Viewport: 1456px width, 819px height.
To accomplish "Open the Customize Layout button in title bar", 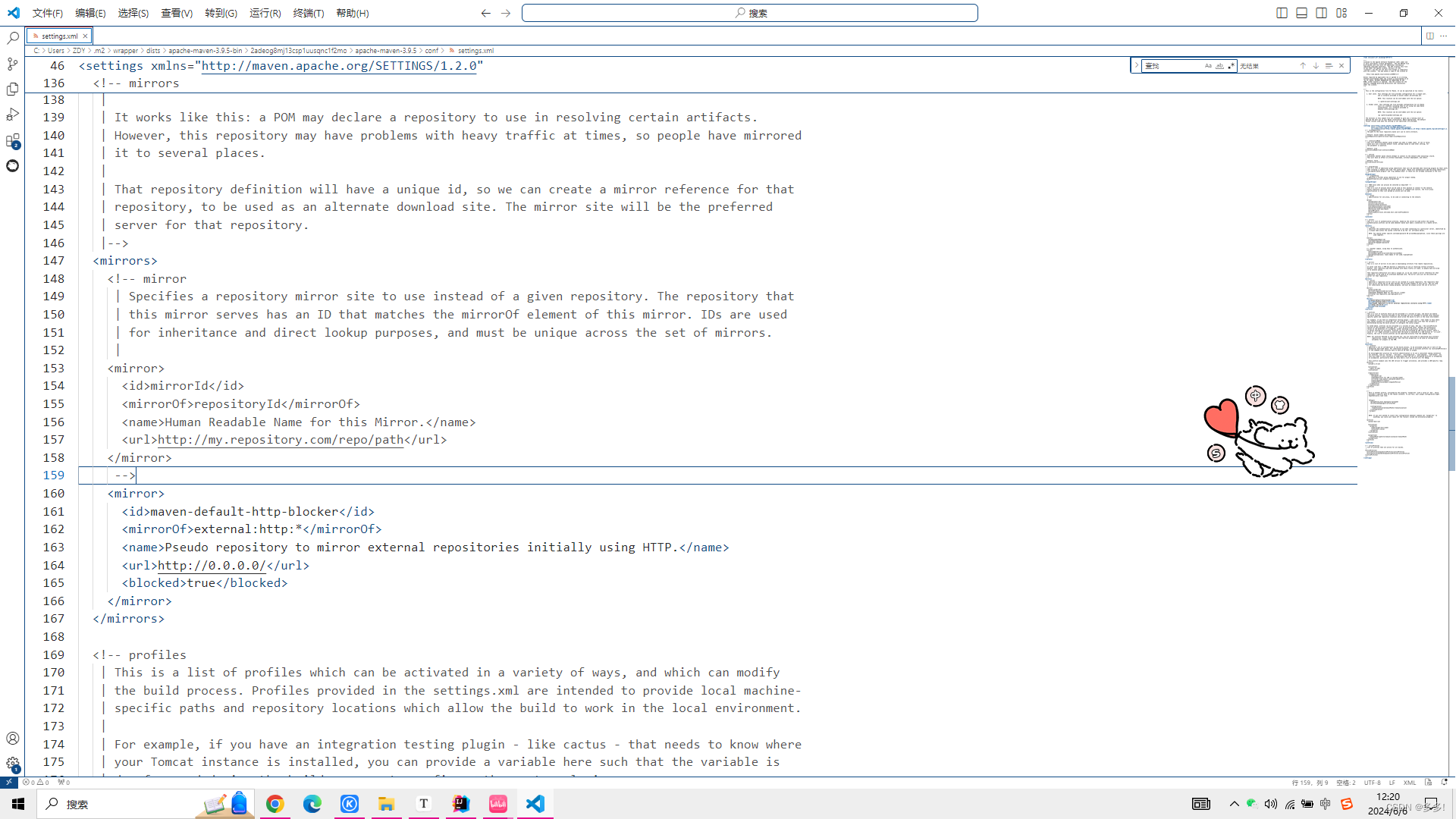I will click(x=1341, y=13).
